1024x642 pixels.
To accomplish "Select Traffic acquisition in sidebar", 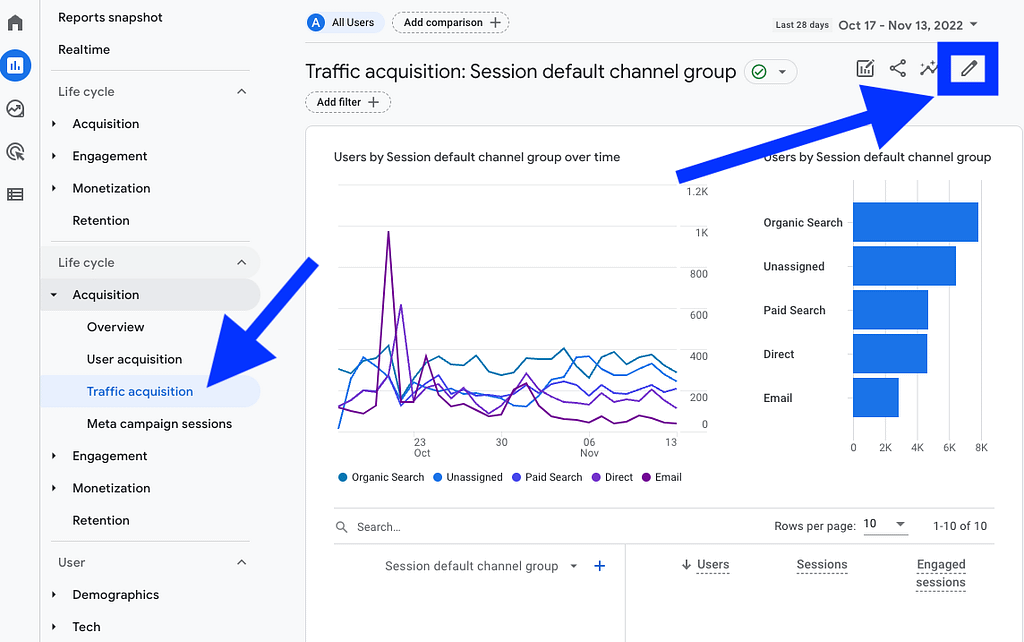I will (x=140, y=391).
